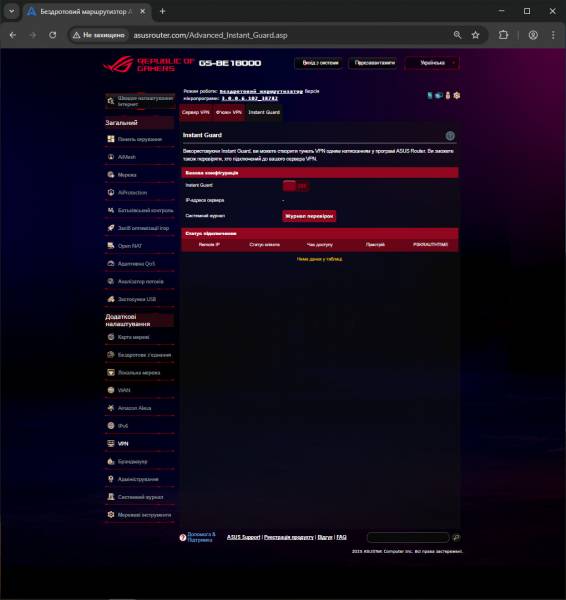Viewport: 566px width, 600px height.
Task: Open the FAQ footer link
Action: (341, 537)
